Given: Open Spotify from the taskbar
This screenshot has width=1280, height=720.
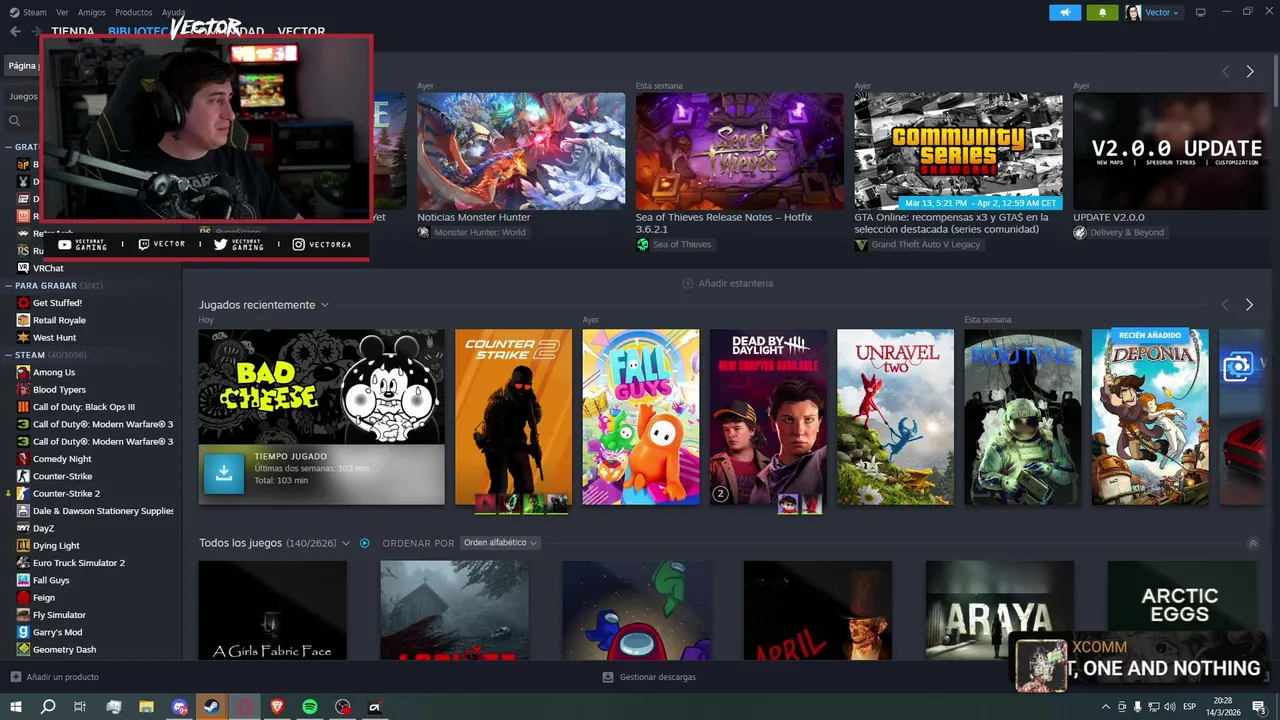Looking at the screenshot, I should point(310,707).
